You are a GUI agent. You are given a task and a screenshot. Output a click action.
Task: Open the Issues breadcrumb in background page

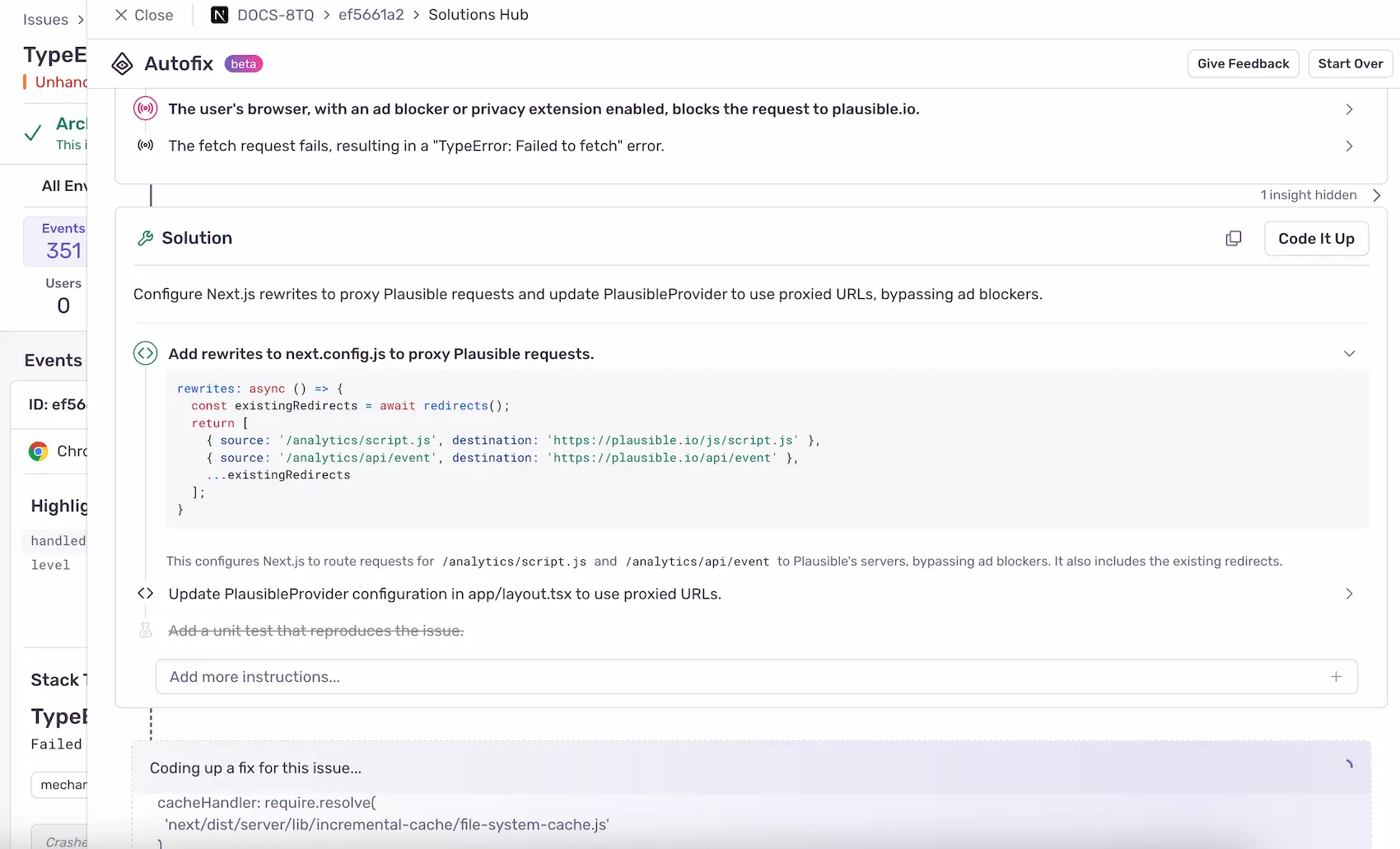[45, 20]
